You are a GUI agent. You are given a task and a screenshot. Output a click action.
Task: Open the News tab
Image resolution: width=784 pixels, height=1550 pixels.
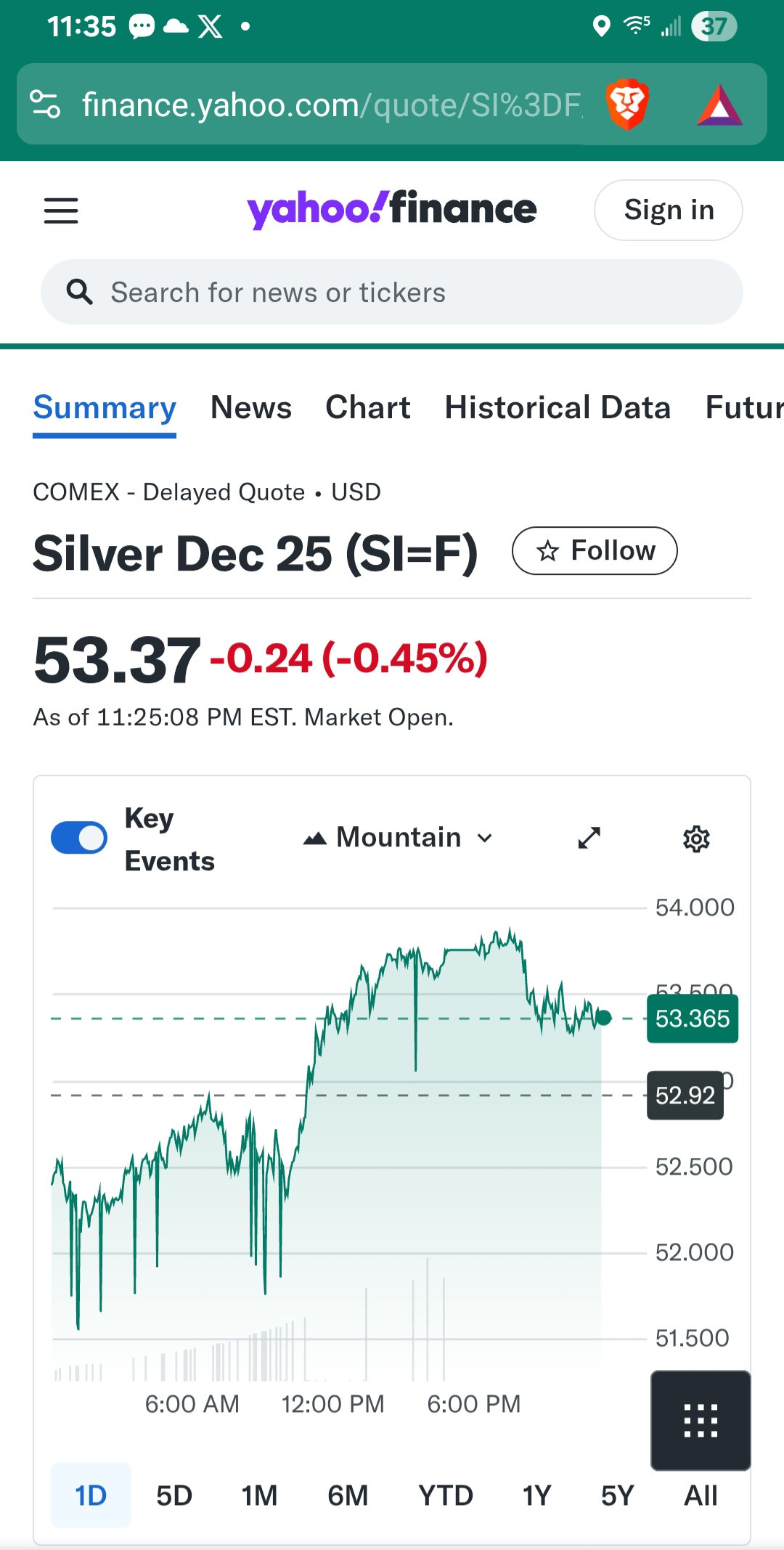coord(250,407)
